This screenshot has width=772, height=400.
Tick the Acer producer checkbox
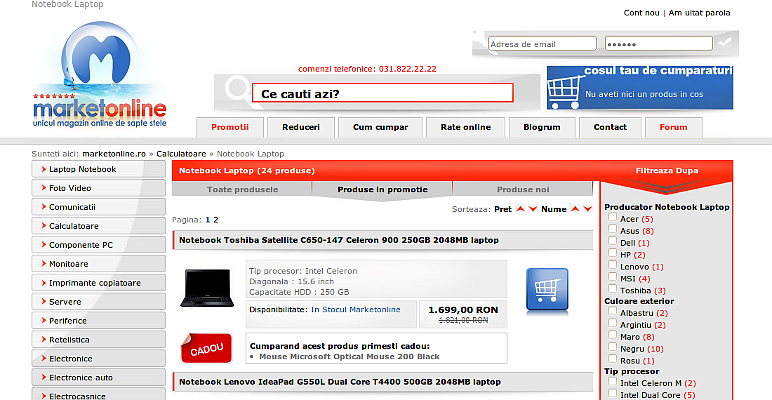612,217
